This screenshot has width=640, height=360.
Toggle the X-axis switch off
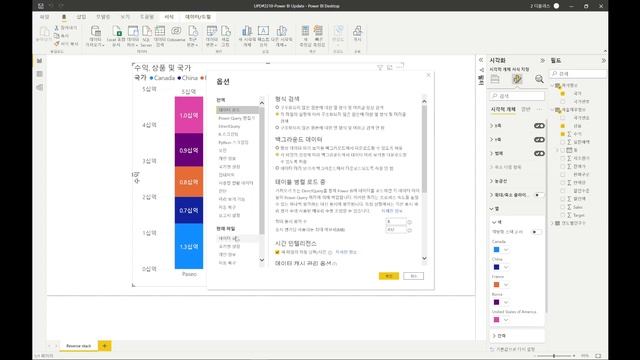click(x=539, y=126)
